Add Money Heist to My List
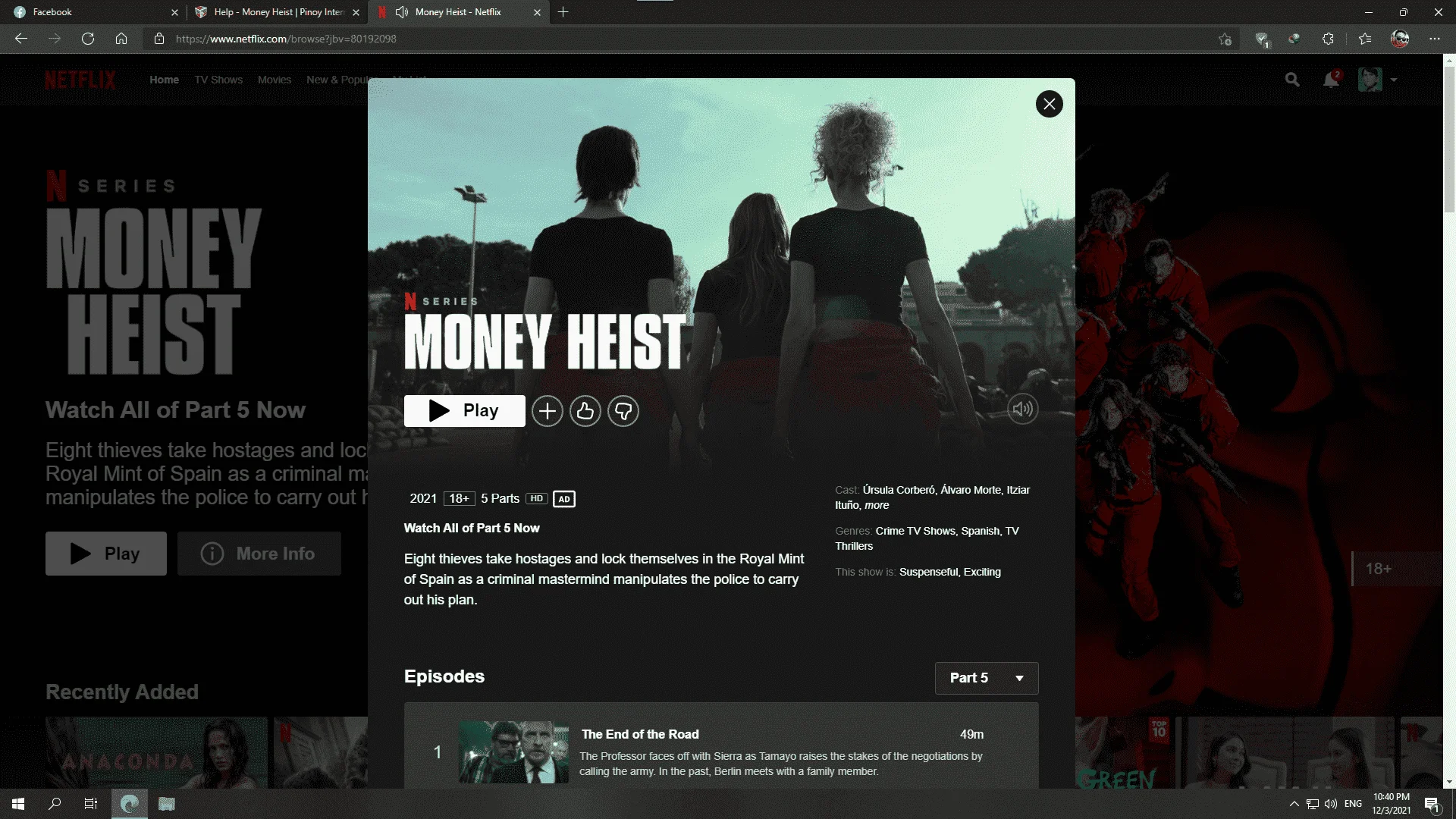This screenshot has width=1456, height=819. [547, 411]
